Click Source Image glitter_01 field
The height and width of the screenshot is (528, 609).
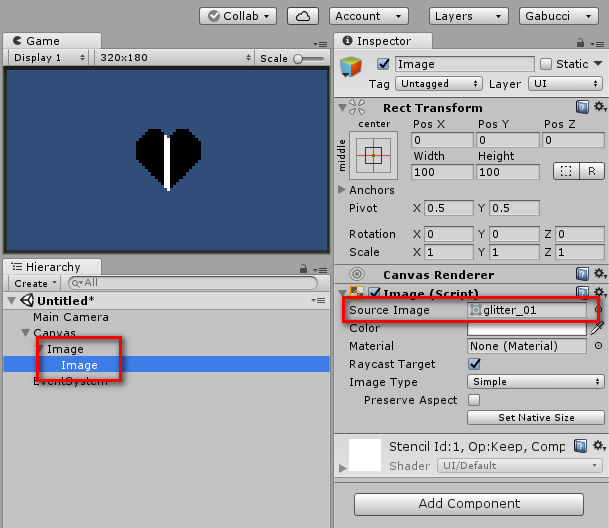(527, 310)
